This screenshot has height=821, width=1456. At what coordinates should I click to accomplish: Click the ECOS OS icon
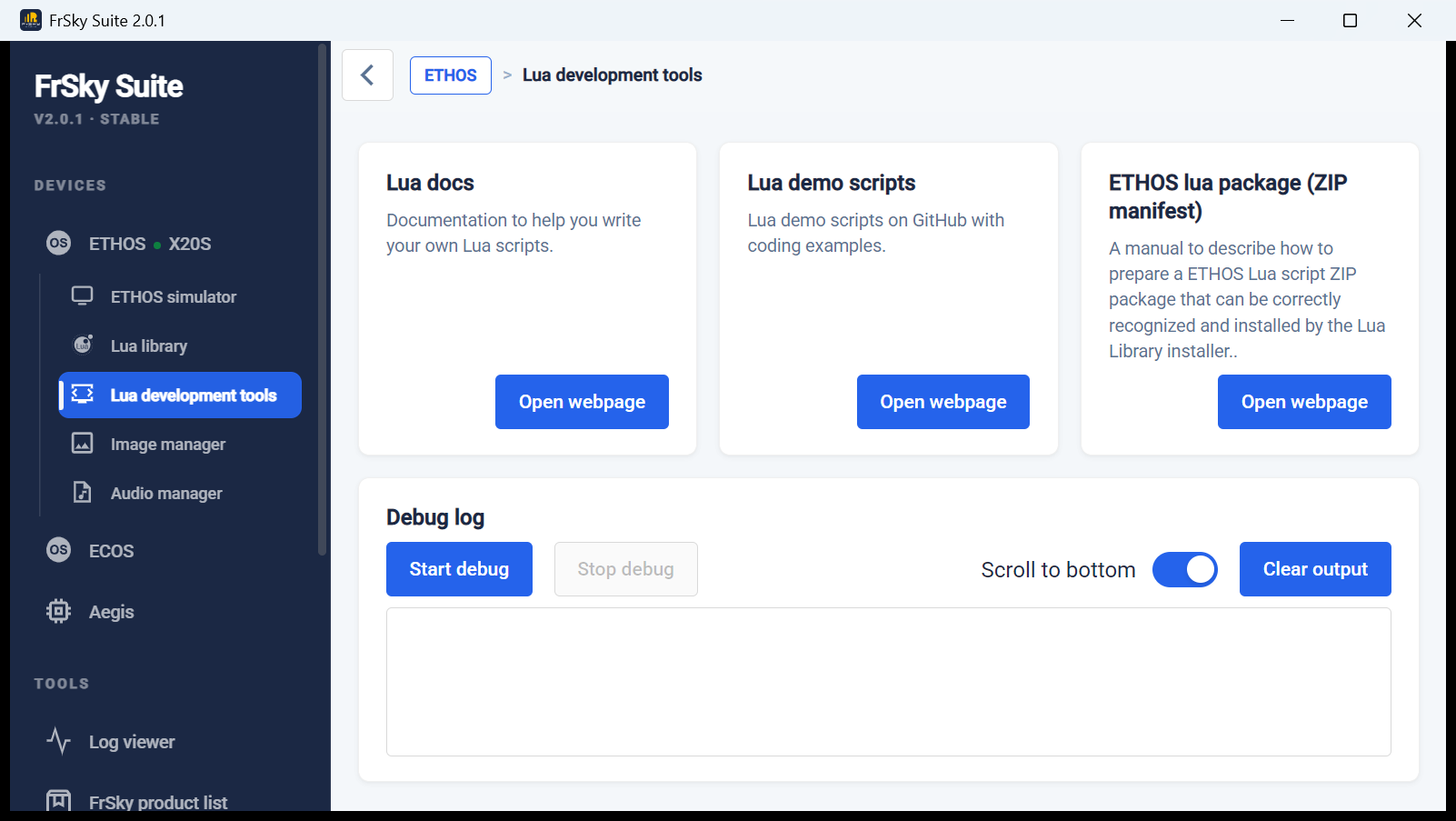(58, 550)
